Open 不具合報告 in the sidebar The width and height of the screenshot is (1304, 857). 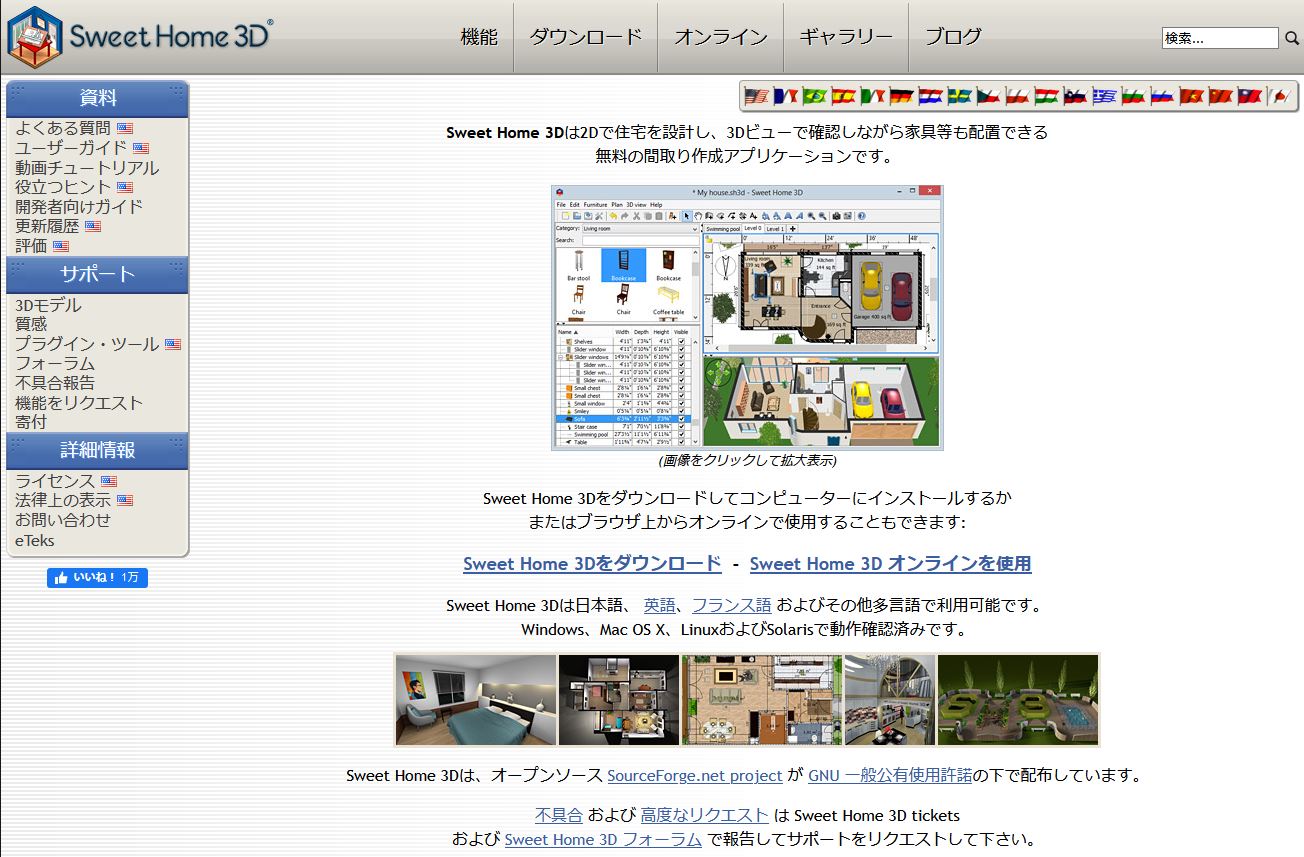point(55,382)
